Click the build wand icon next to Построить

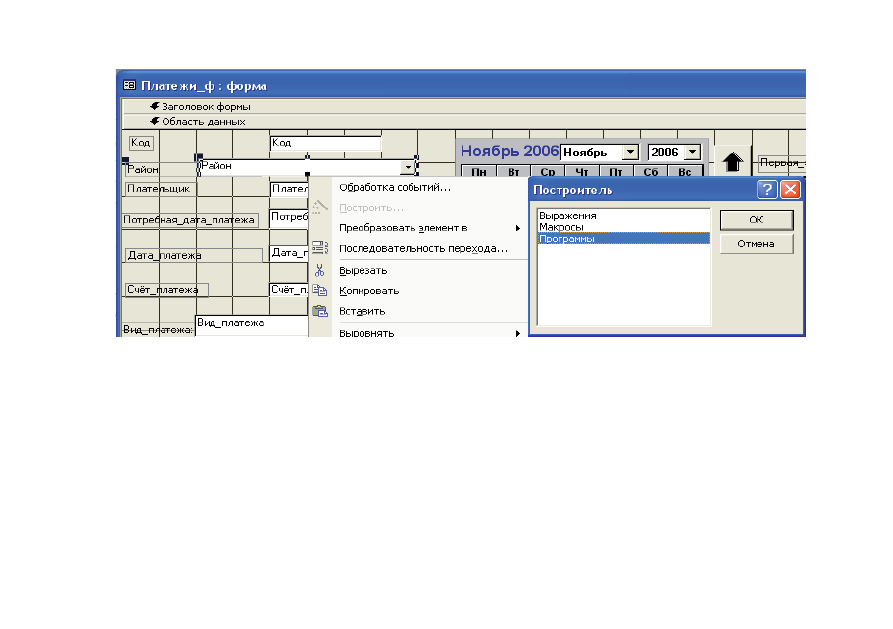pos(320,207)
